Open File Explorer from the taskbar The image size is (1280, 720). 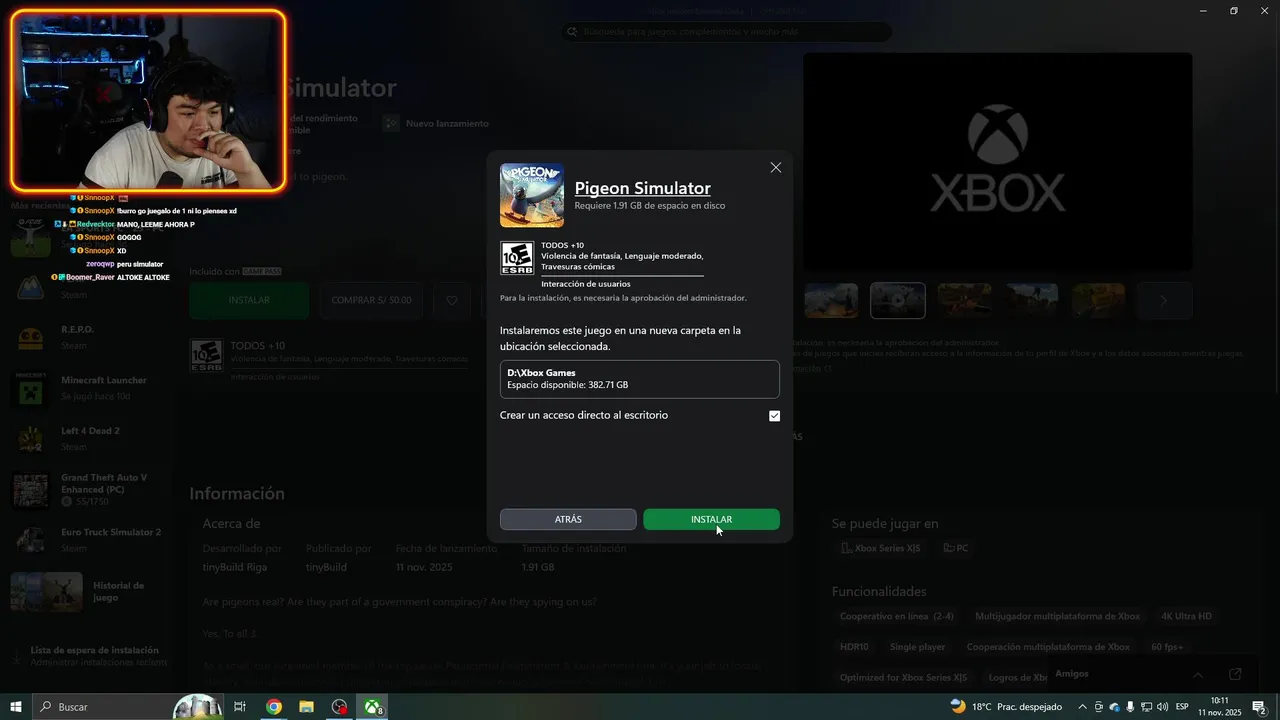[307, 707]
